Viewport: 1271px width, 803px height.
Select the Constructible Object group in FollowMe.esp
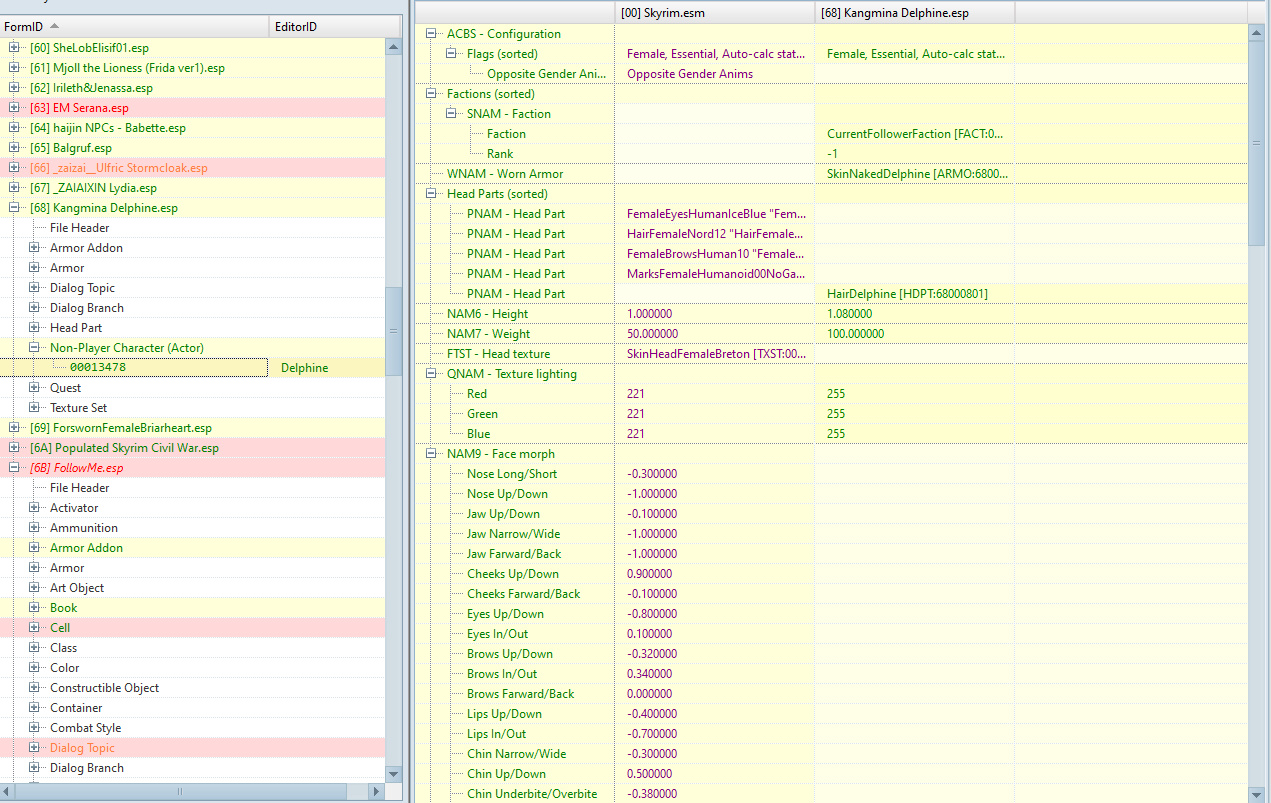[104, 688]
